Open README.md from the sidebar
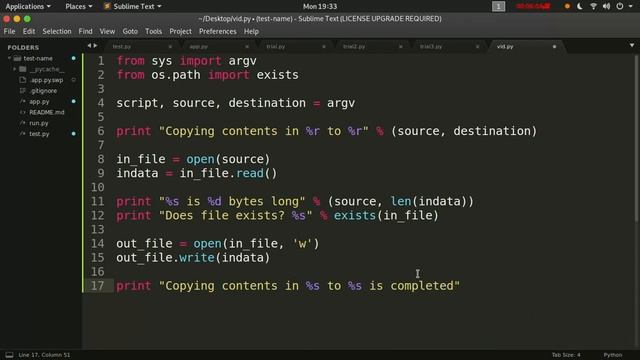The width and height of the screenshot is (640, 360). pos(47,112)
